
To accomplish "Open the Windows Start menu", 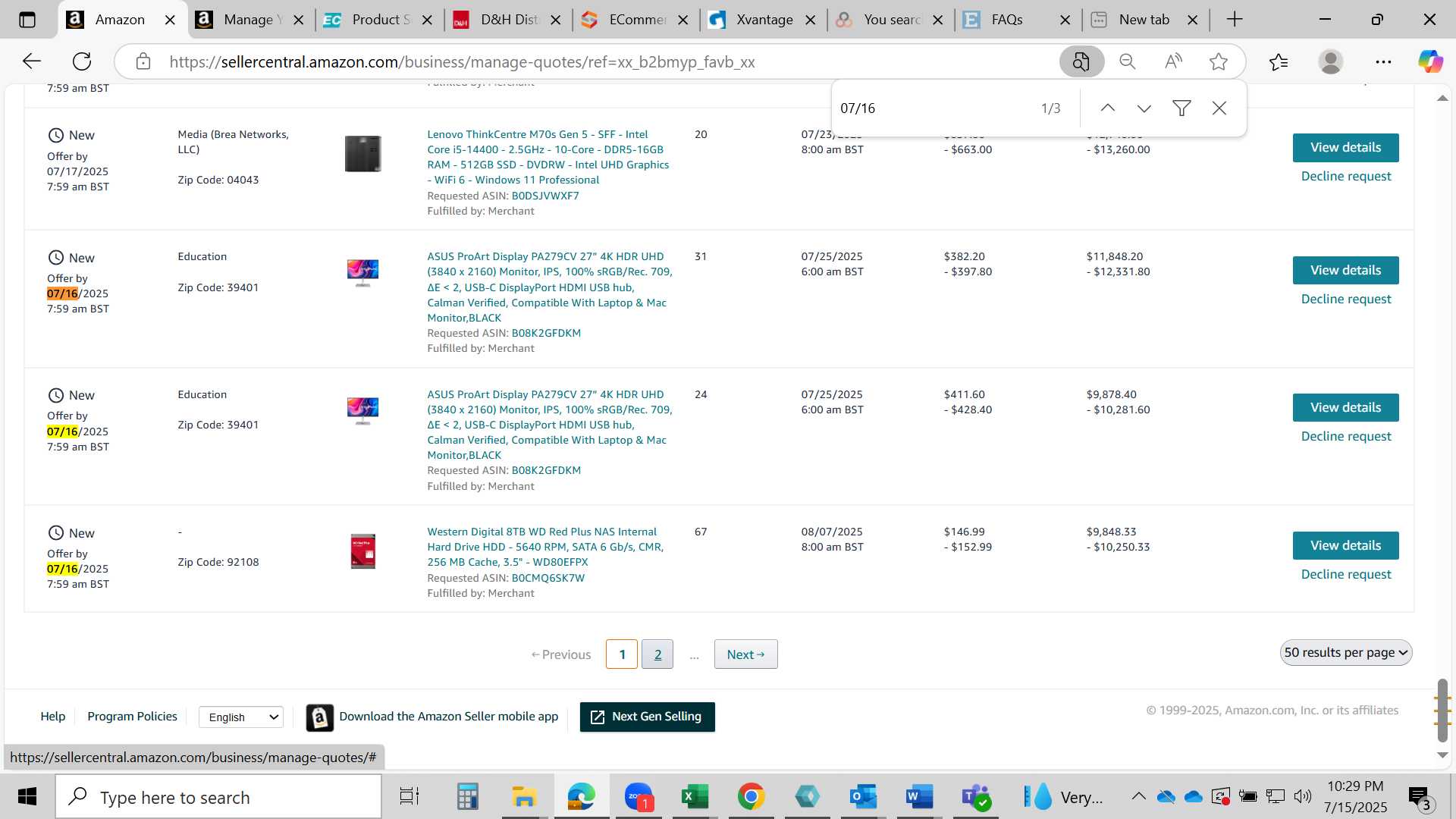I will click(27, 797).
